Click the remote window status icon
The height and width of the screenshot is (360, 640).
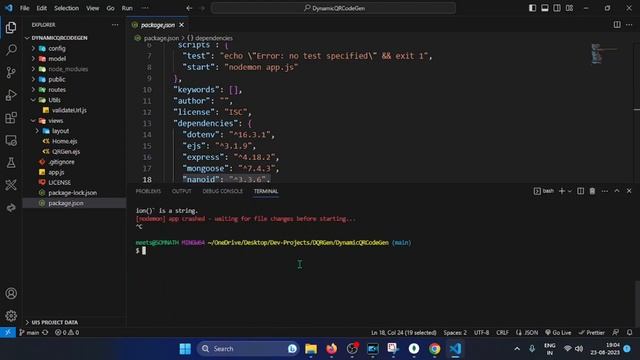point(8,333)
